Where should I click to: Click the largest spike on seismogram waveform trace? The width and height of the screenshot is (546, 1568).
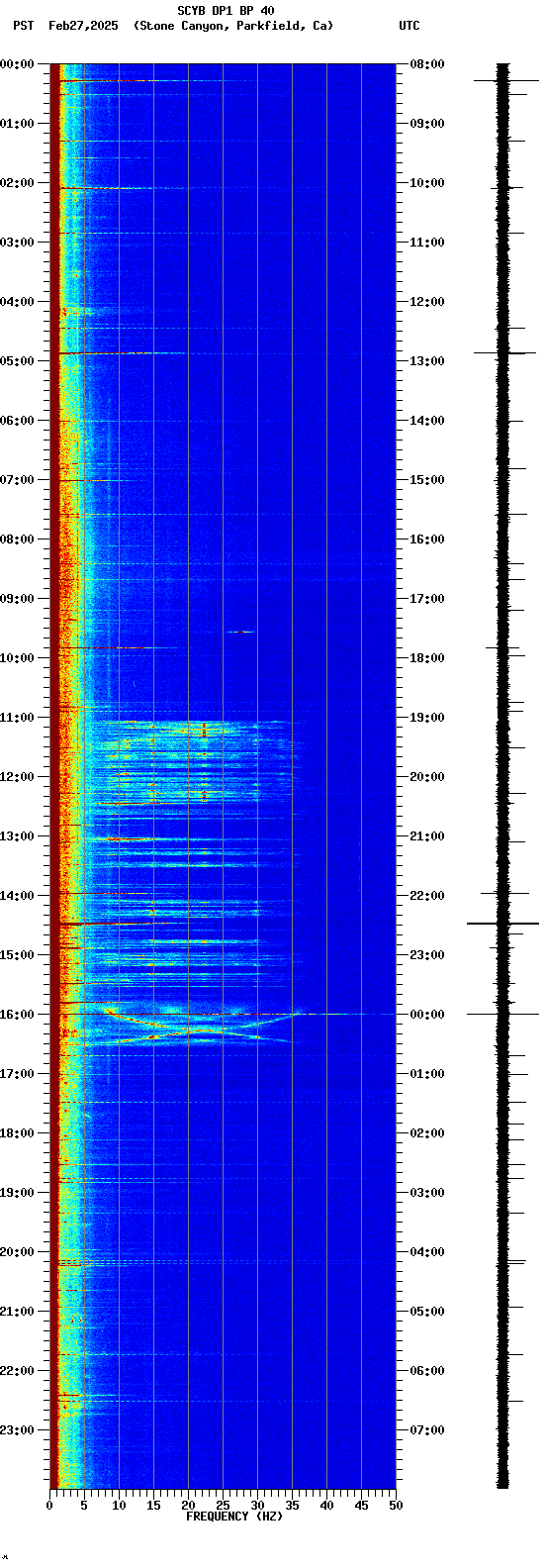502,924
